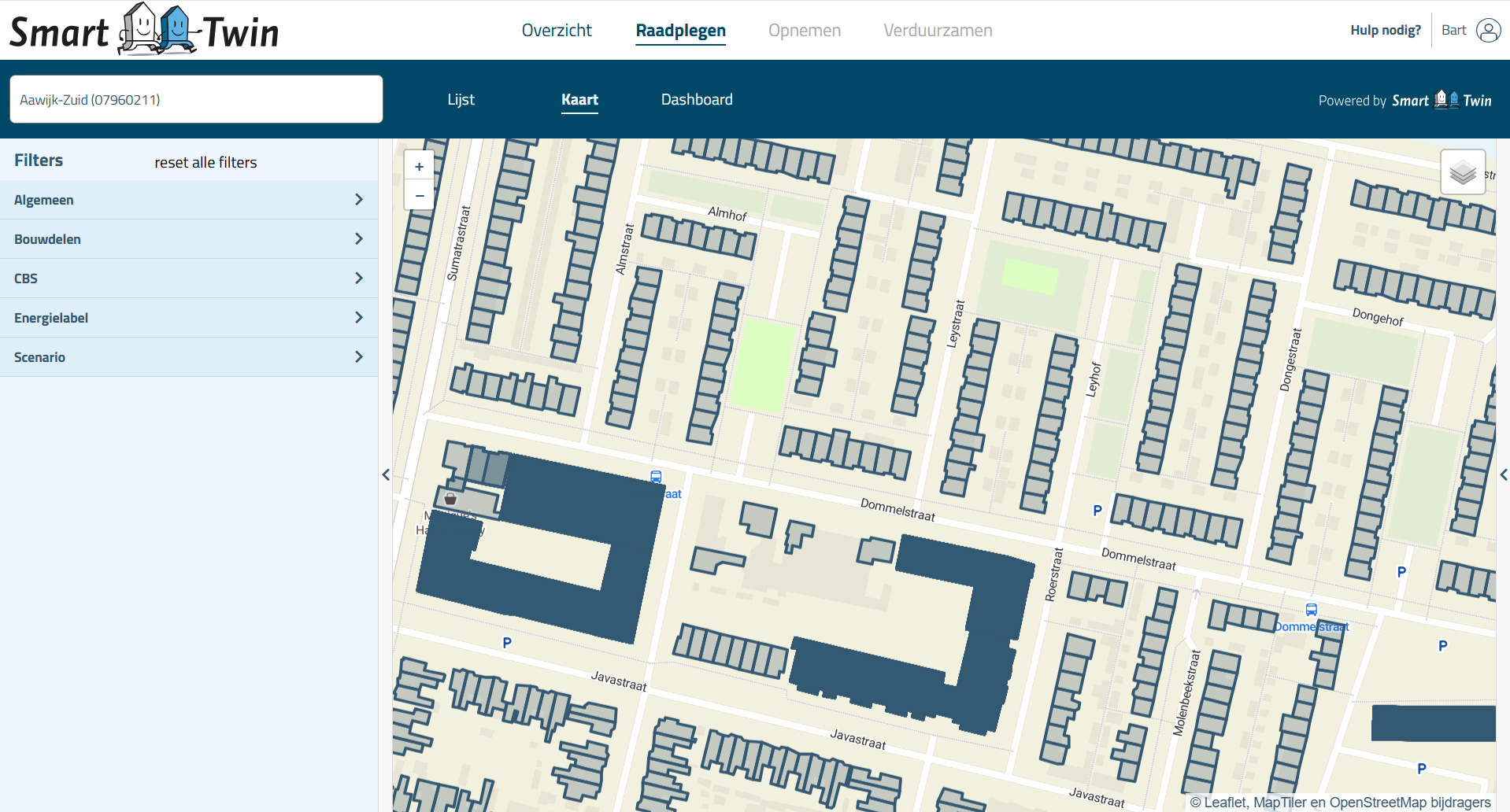Viewport: 1510px width, 812px height.
Task: Expand the Bouwdelen filter section
Action: pos(188,239)
